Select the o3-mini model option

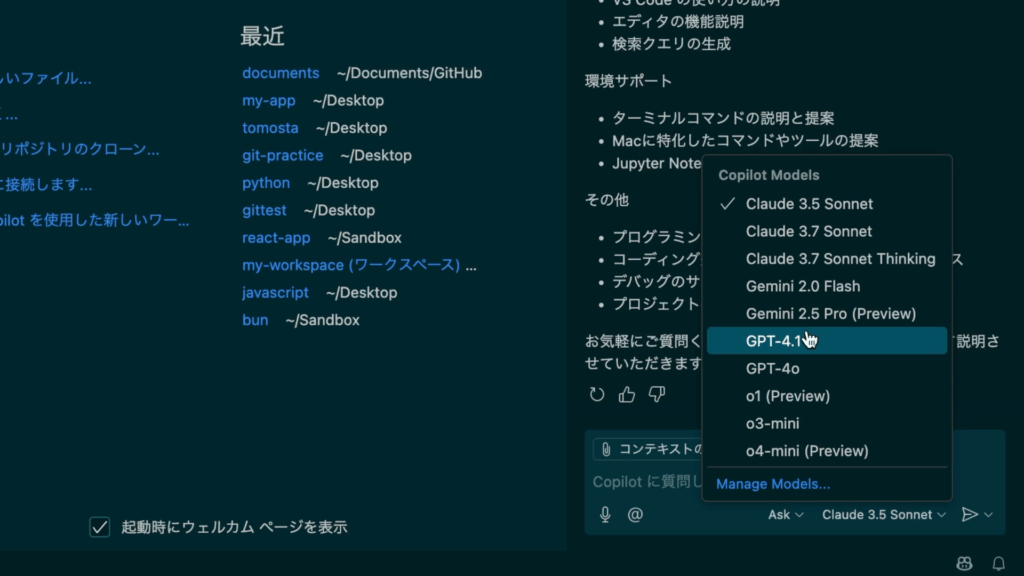pos(772,423)
